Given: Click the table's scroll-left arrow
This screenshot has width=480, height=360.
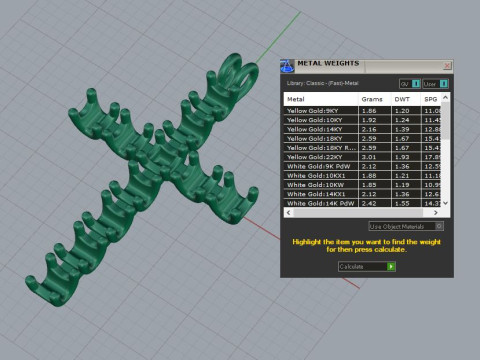Looking at the screenshot, I should pyautogui.click(x=288, y=213).
